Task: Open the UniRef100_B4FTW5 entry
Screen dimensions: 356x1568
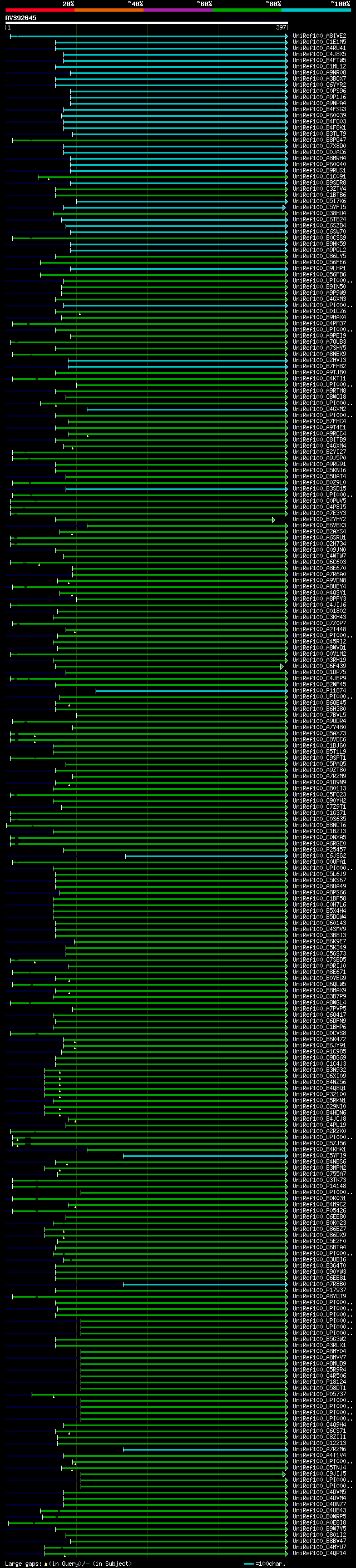Action: [319, 60]
